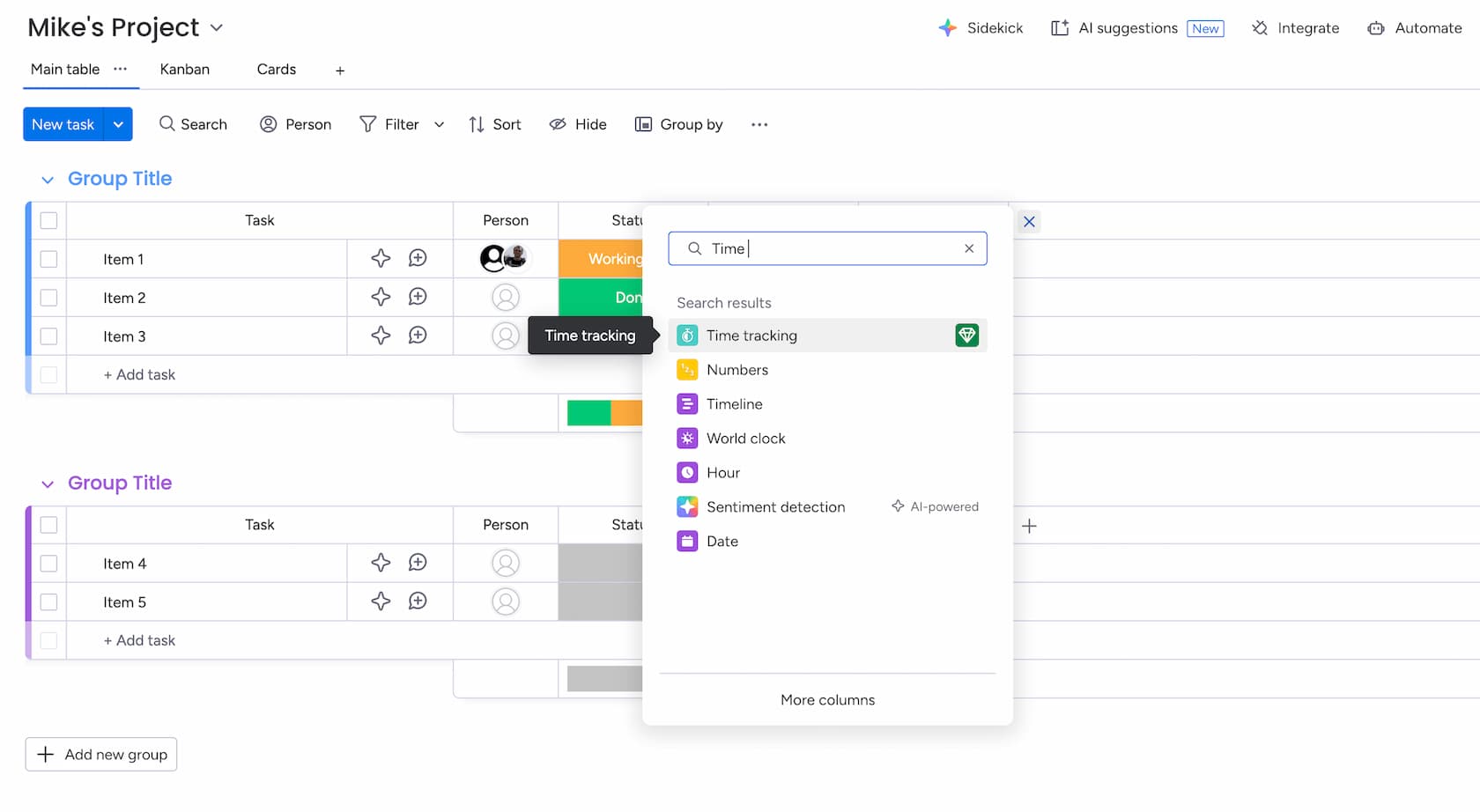
Task: Add a World clock column
Action: point(745,438)
